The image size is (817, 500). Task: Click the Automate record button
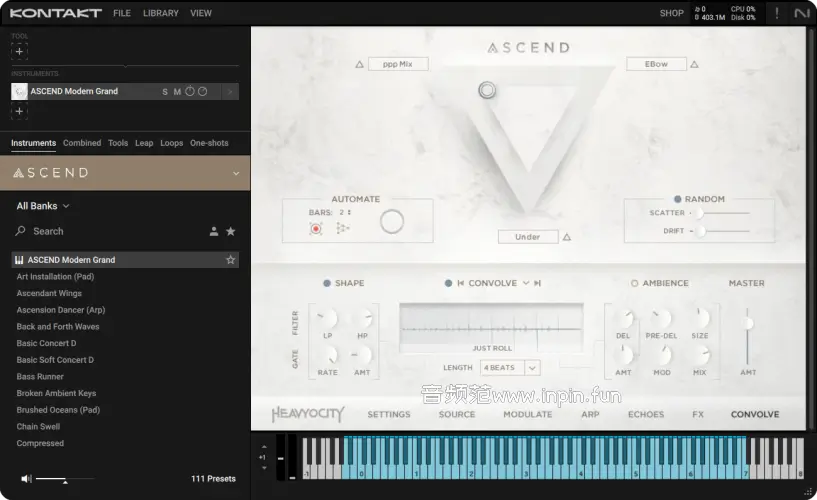point(316,229)
